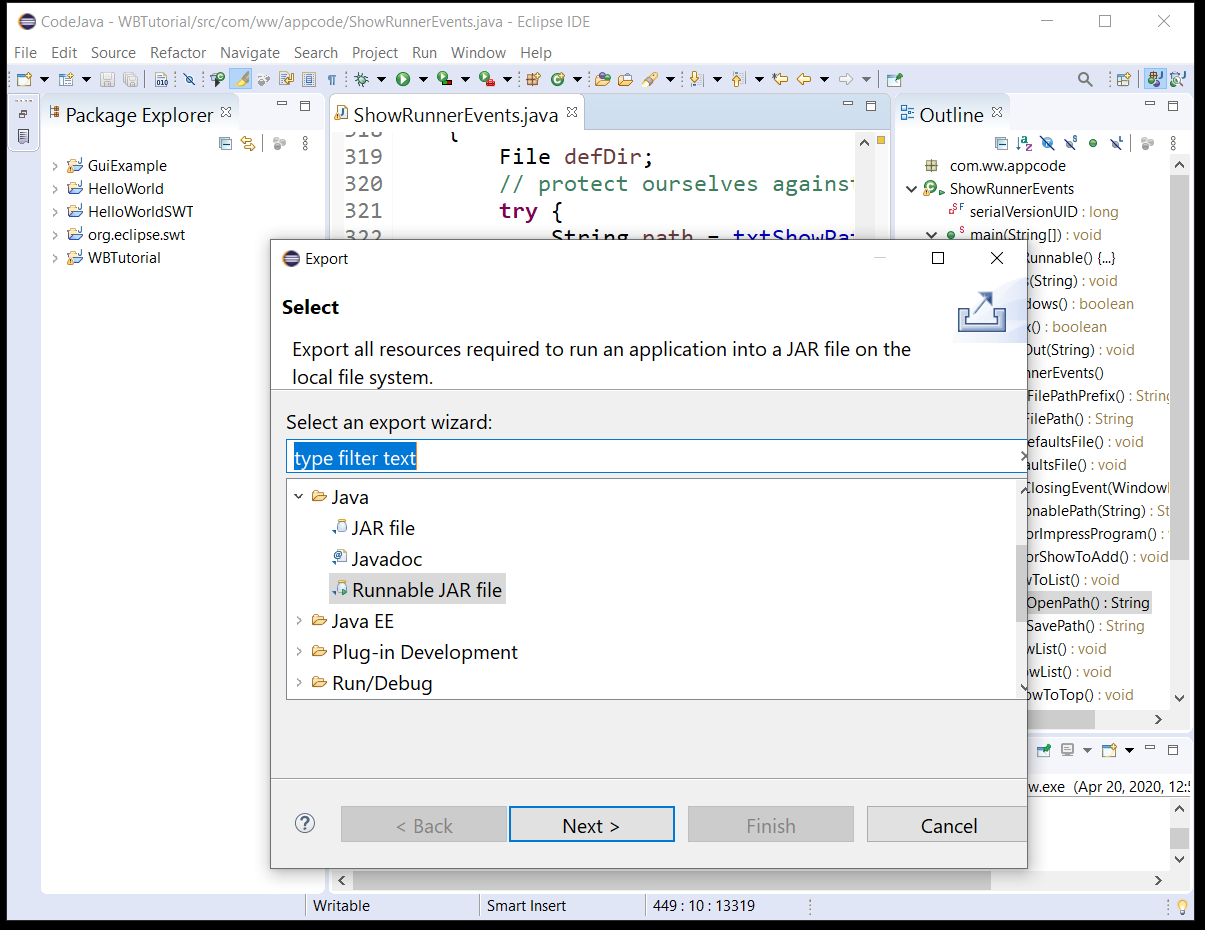Open the Refactor menu
This screenshot has width=1205, height=930.
(178, 53)
